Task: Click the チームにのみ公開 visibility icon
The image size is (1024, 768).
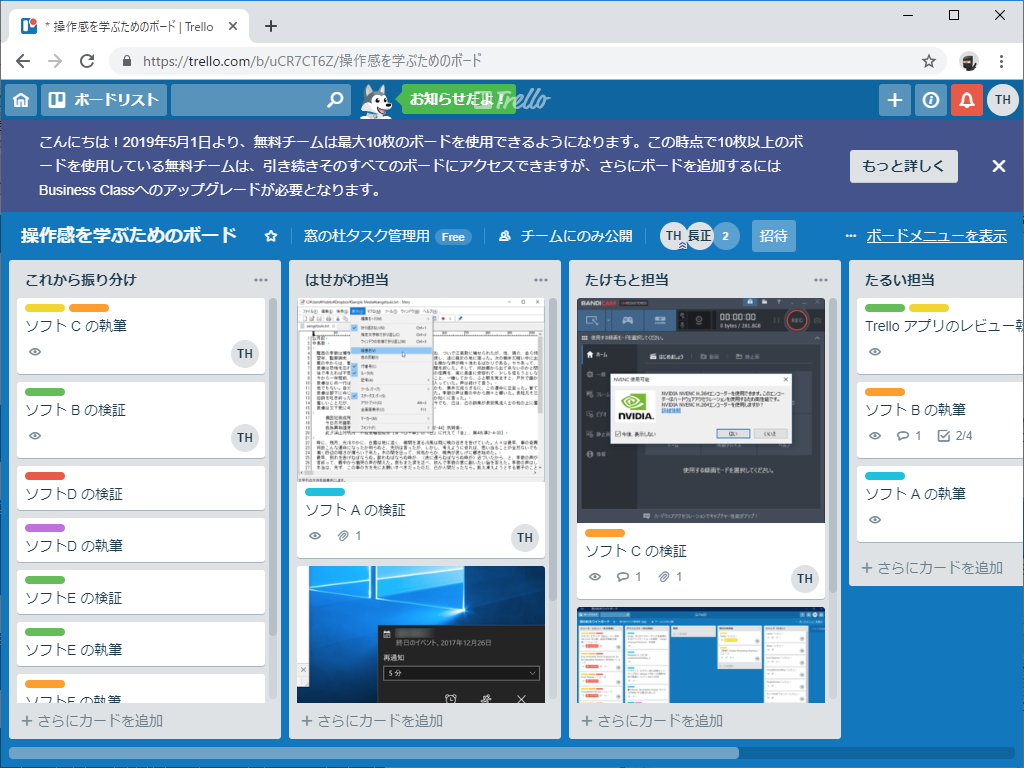Action: tap(505, 235)
